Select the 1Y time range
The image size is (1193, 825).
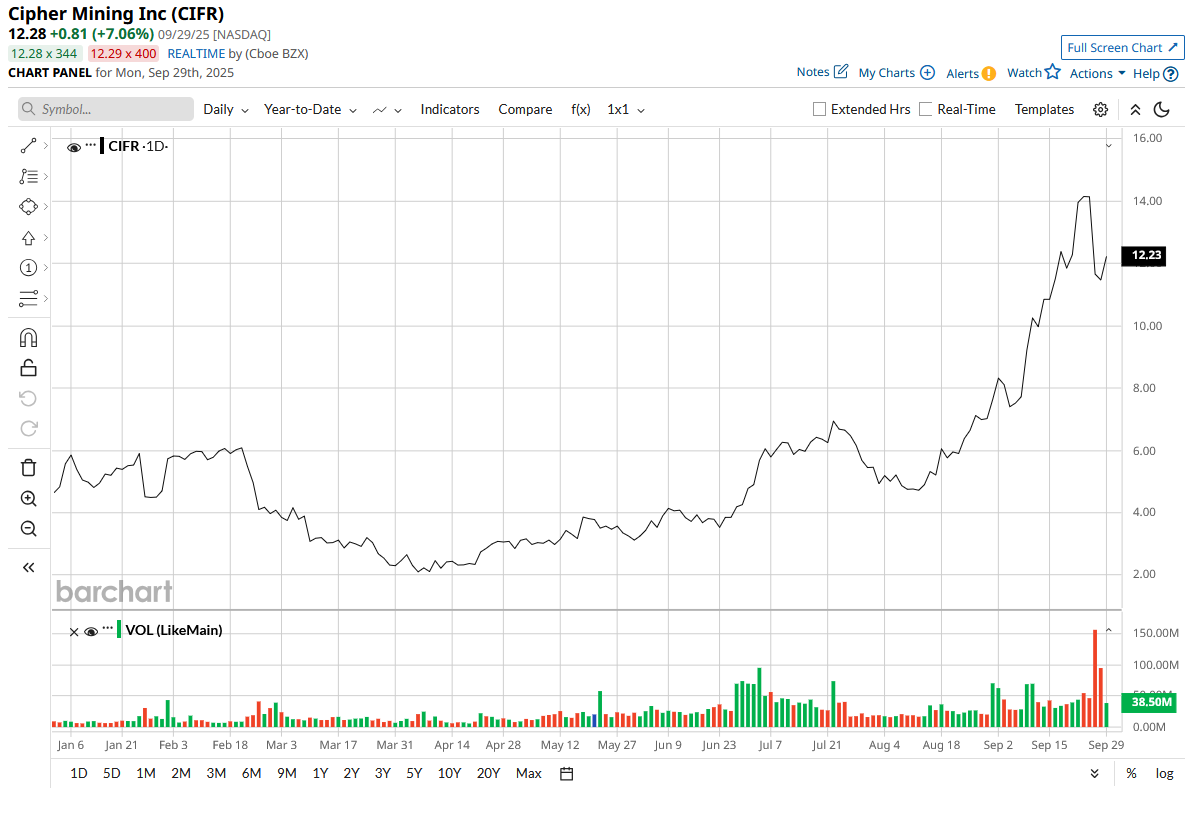pyautogui.click(x=320, y=773)
